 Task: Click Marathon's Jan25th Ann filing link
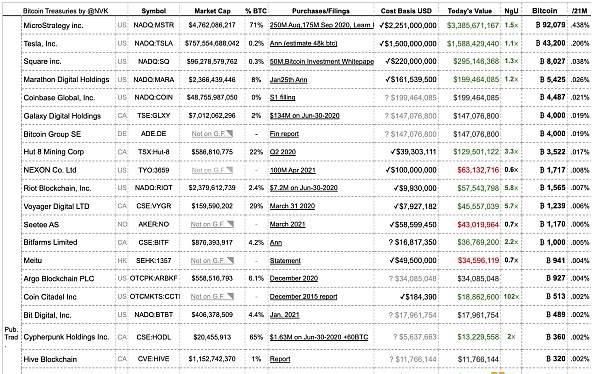click(x=289, y=80)
